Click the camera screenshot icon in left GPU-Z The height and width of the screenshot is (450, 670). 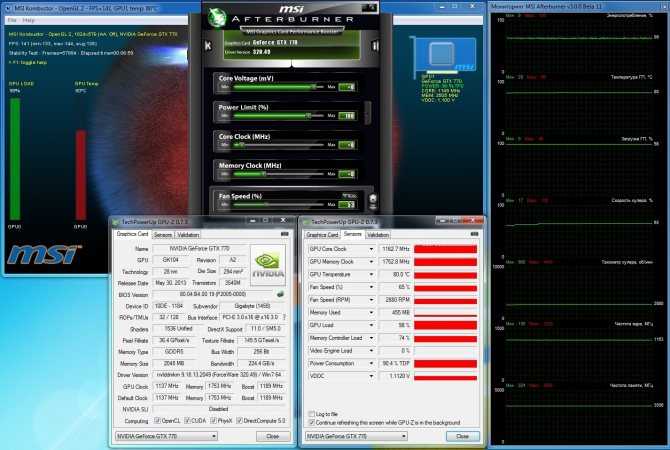point(285,234)
